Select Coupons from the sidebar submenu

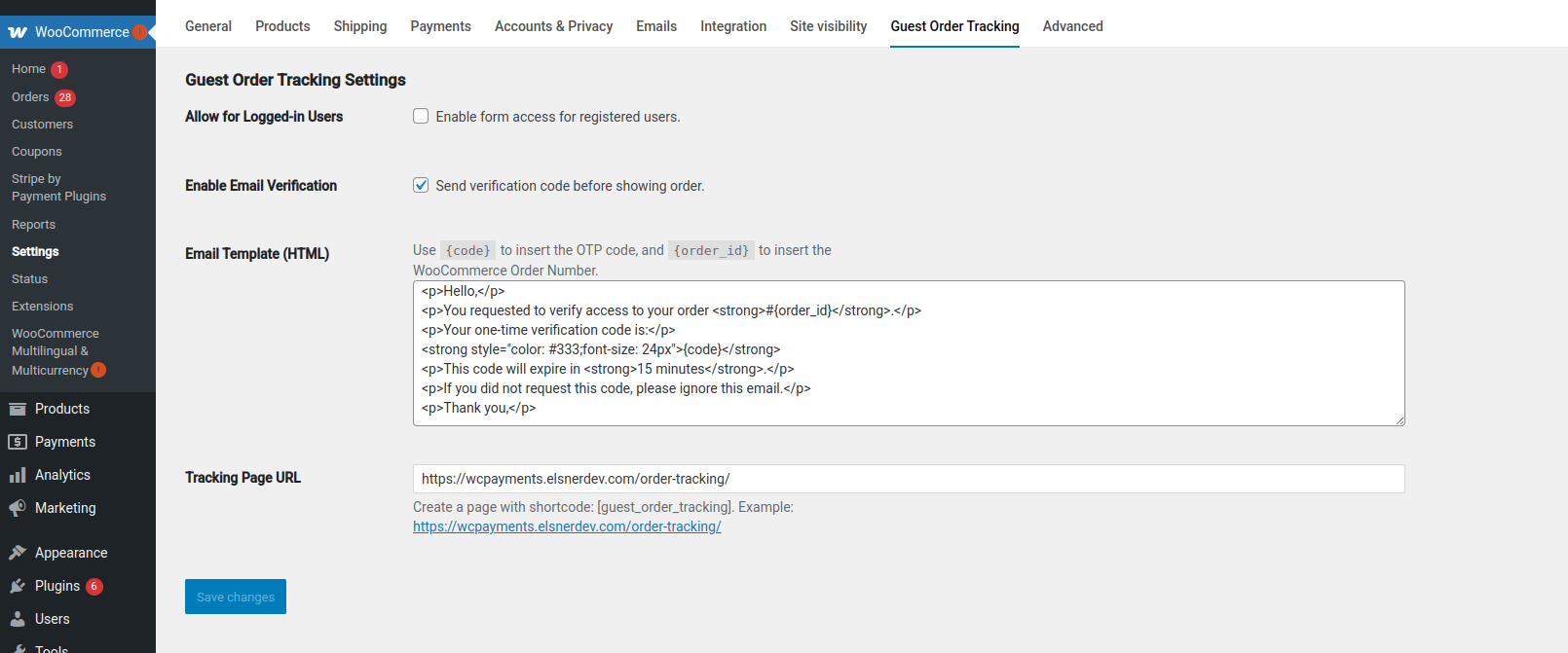(x=37, y=152)
